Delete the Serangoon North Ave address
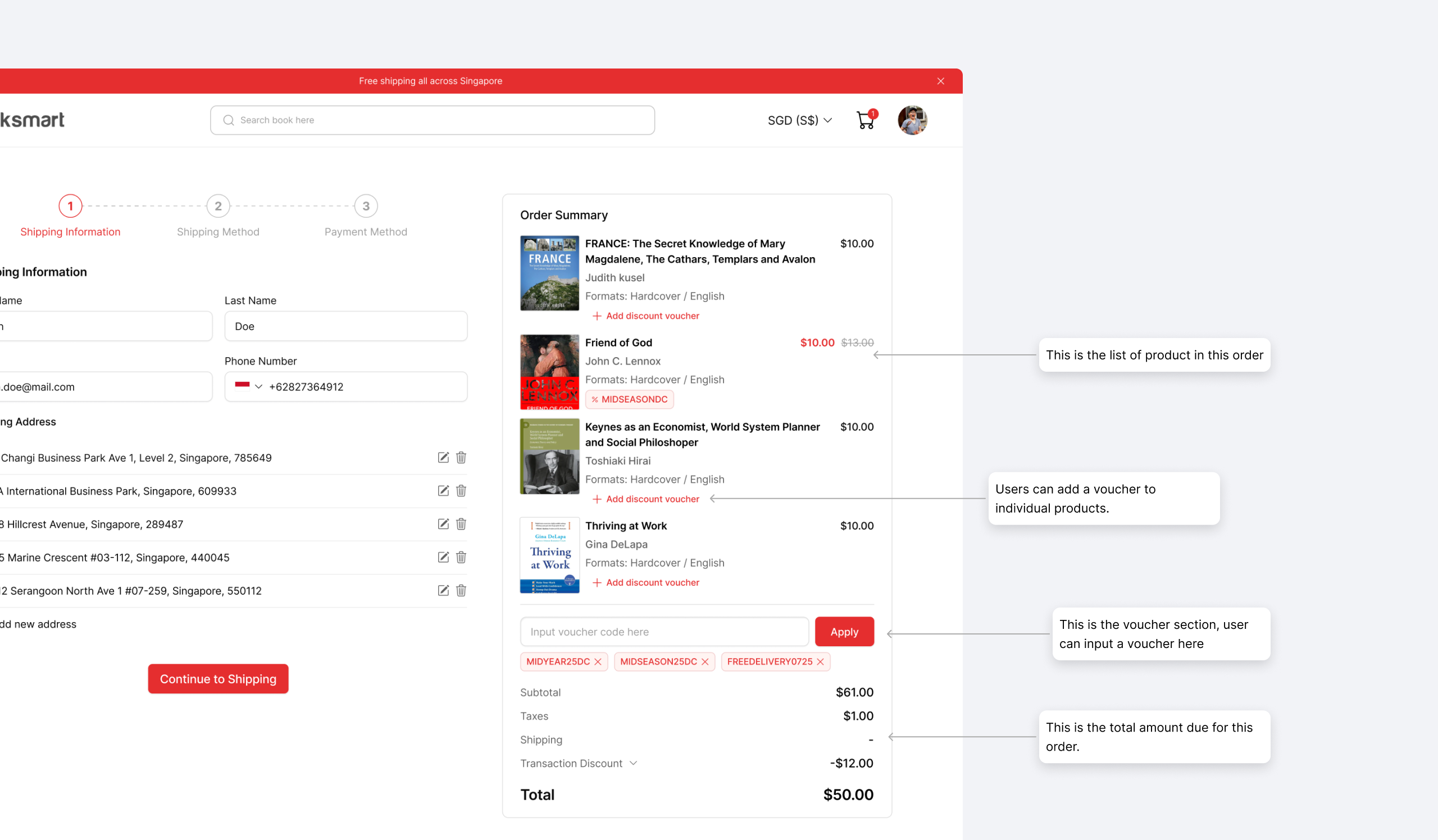 [x=461, y=590]
